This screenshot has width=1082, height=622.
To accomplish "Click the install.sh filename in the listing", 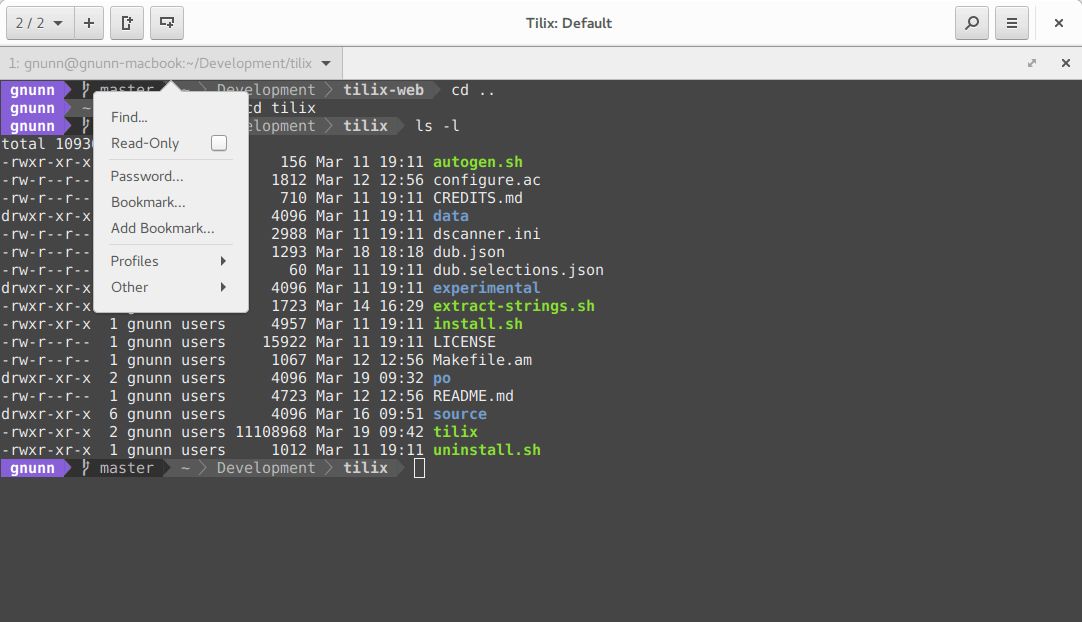I will 477,323.
